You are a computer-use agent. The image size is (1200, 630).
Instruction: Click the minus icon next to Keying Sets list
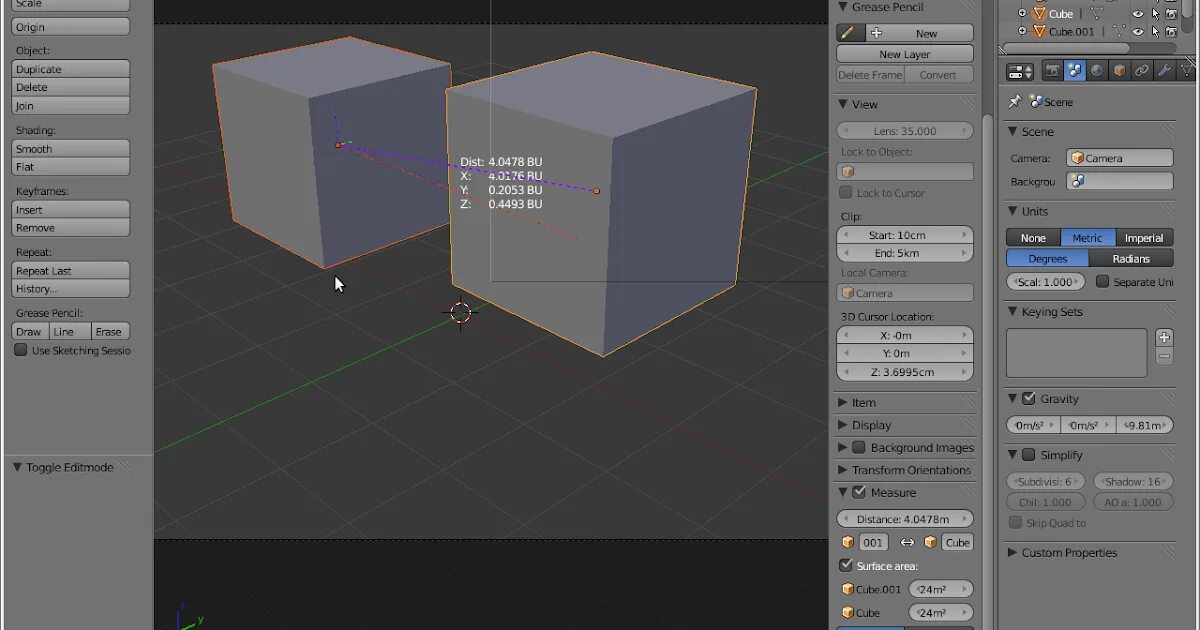pos(1164,356)
